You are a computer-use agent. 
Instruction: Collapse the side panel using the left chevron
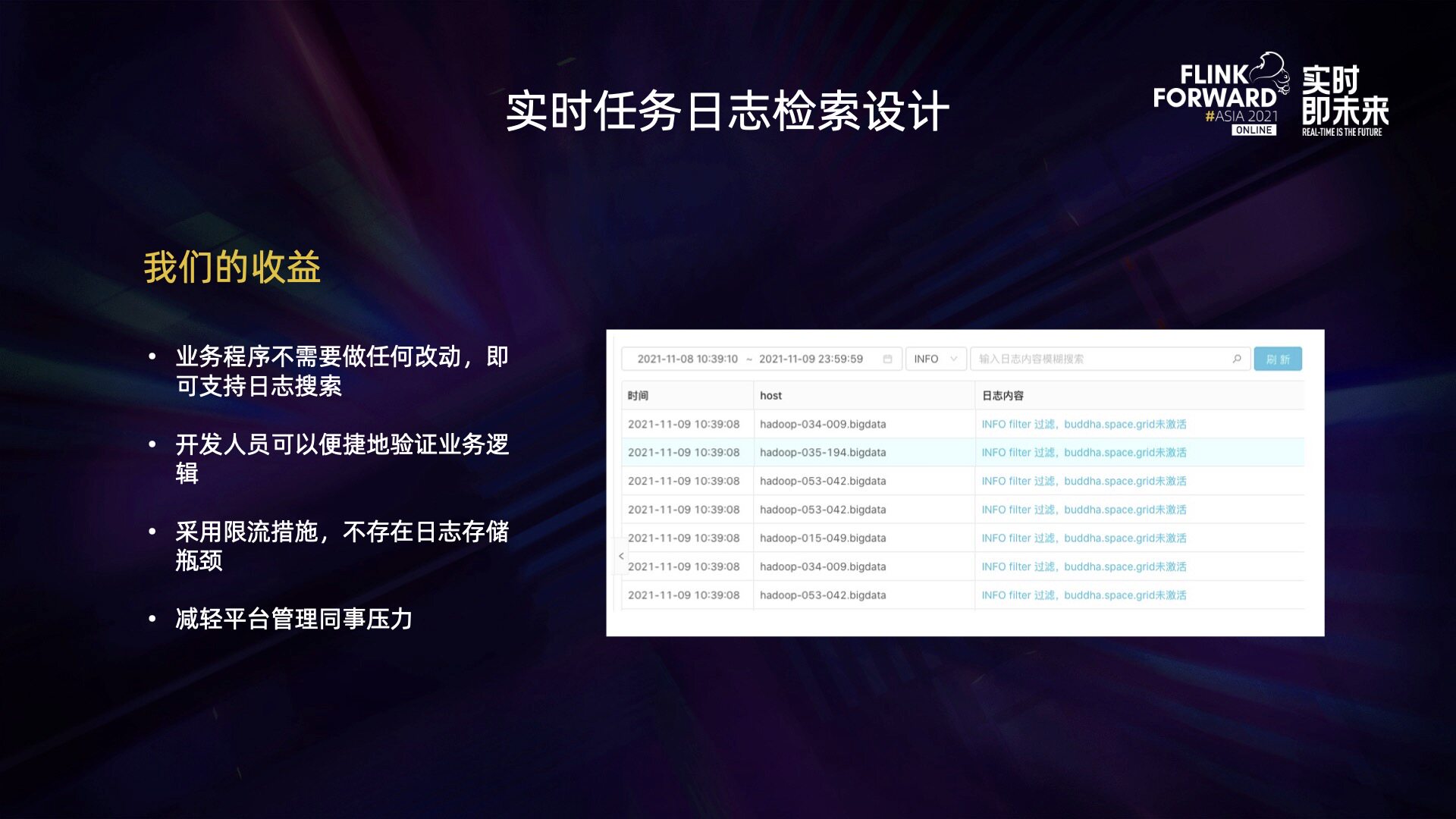621,556
